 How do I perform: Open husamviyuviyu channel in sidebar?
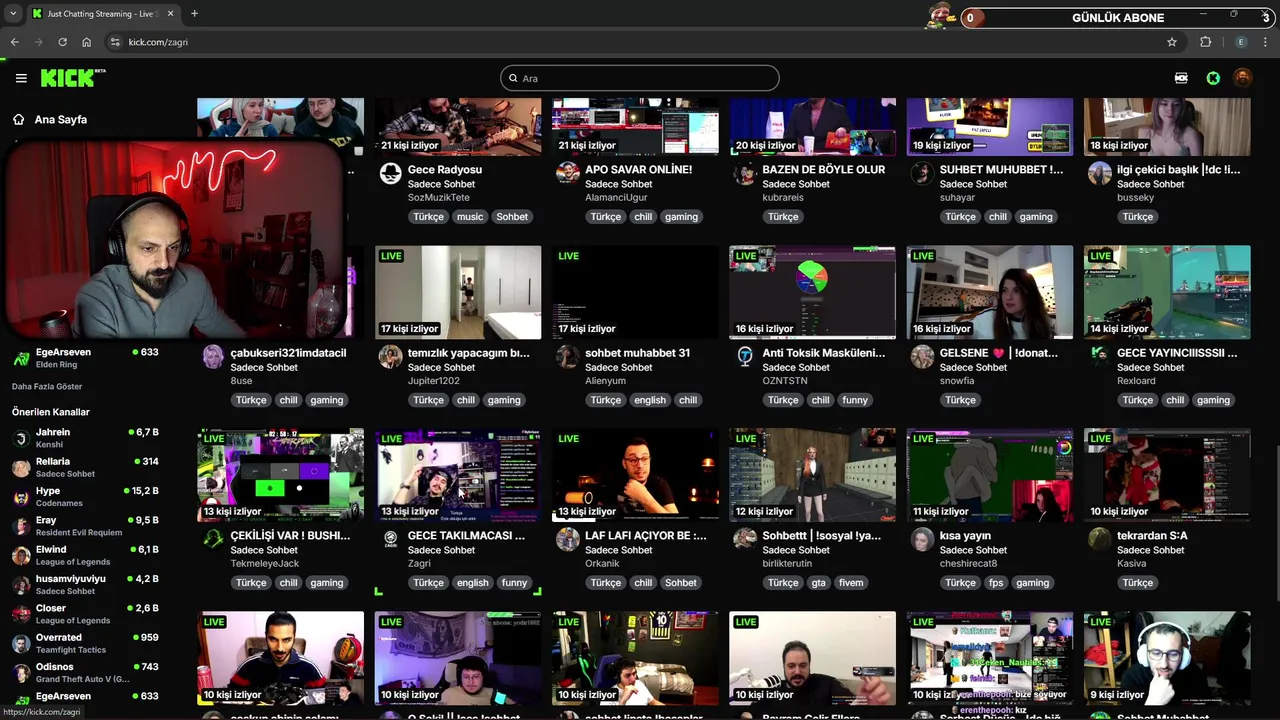tap(85, 585)
